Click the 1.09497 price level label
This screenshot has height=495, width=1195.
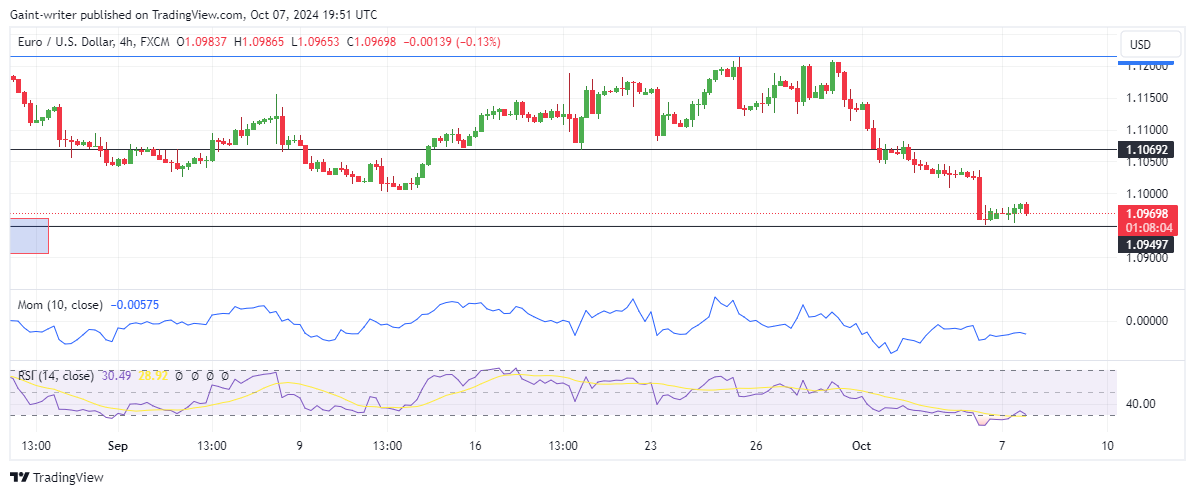(1145, 244)
